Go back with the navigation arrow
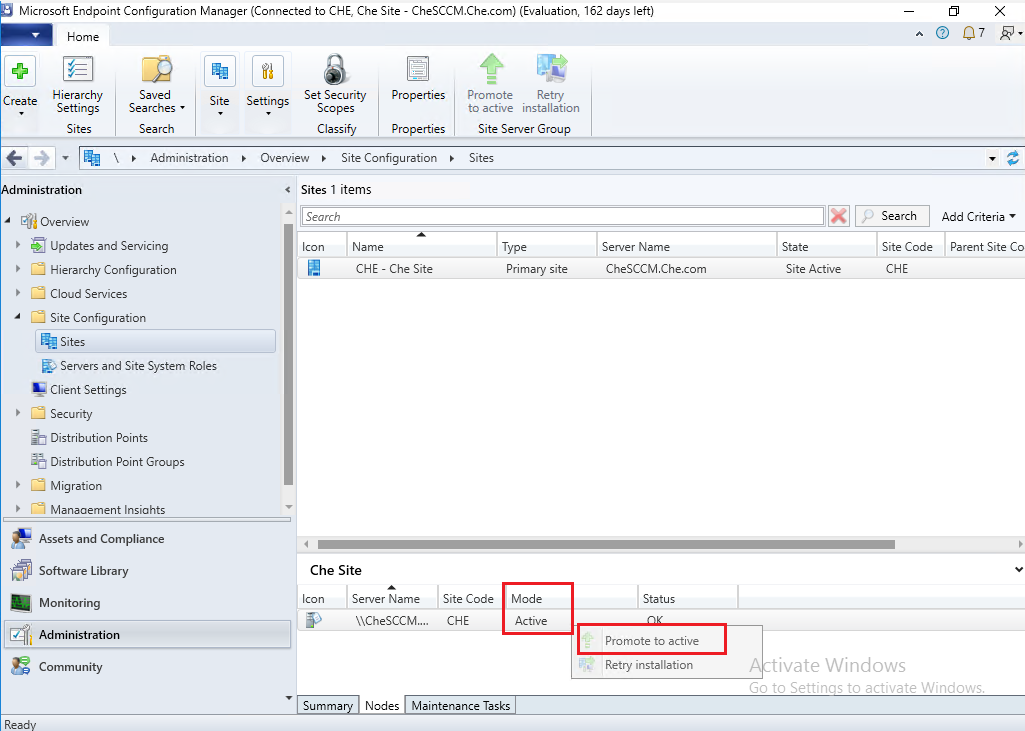The width and height of the screenshot is (1025, 731). (14, 158)
